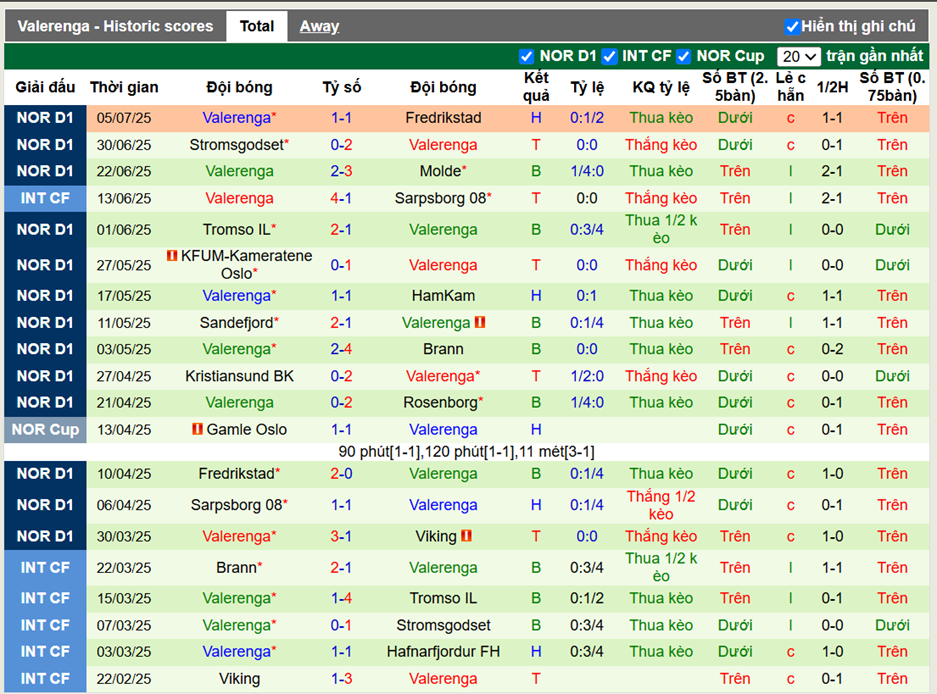
Task: Click the date 27/05/25
Action: (124, 265)
